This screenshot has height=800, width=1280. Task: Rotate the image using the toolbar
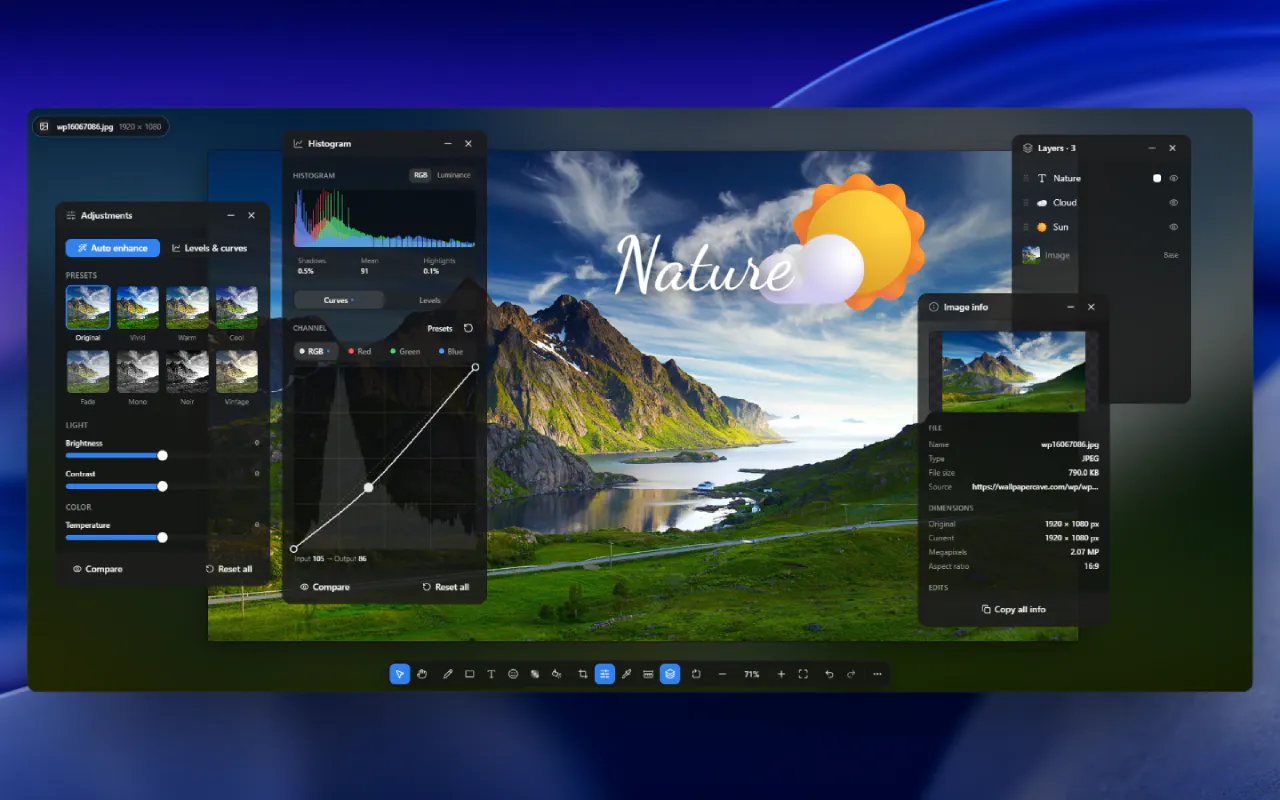(696, 674)
